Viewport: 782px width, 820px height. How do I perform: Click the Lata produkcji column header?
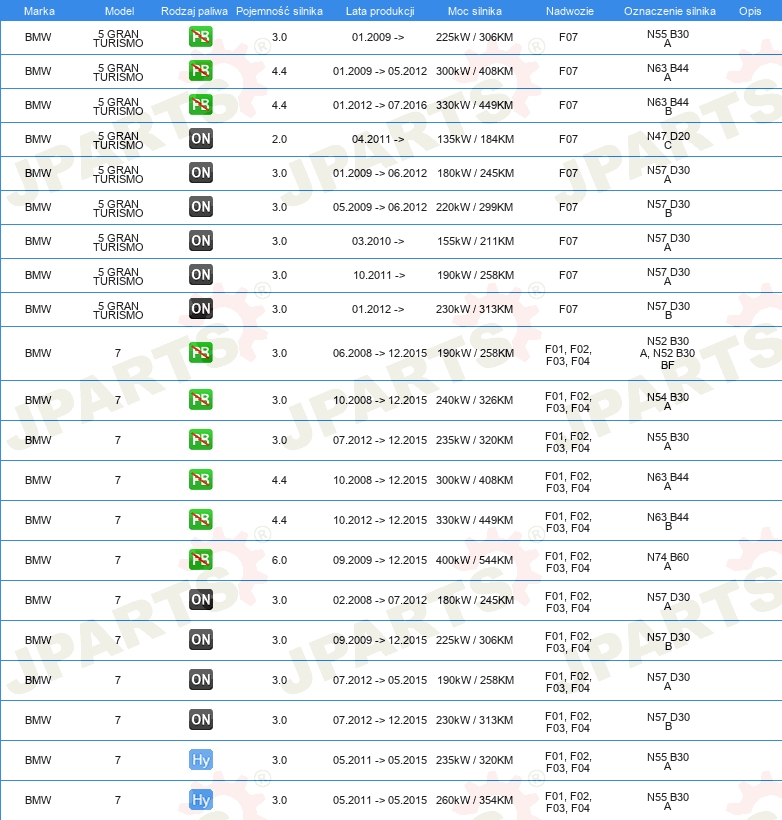[380, 11]
